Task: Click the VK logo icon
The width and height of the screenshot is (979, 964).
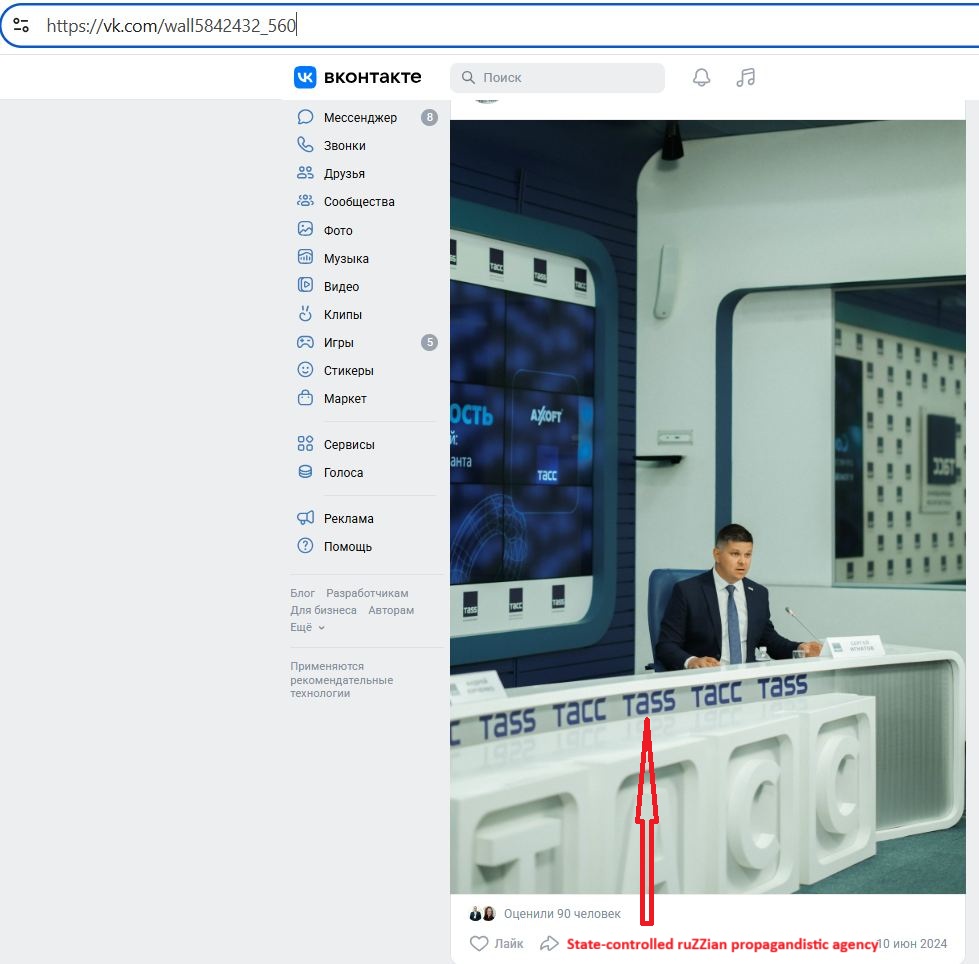Action: 305,77
